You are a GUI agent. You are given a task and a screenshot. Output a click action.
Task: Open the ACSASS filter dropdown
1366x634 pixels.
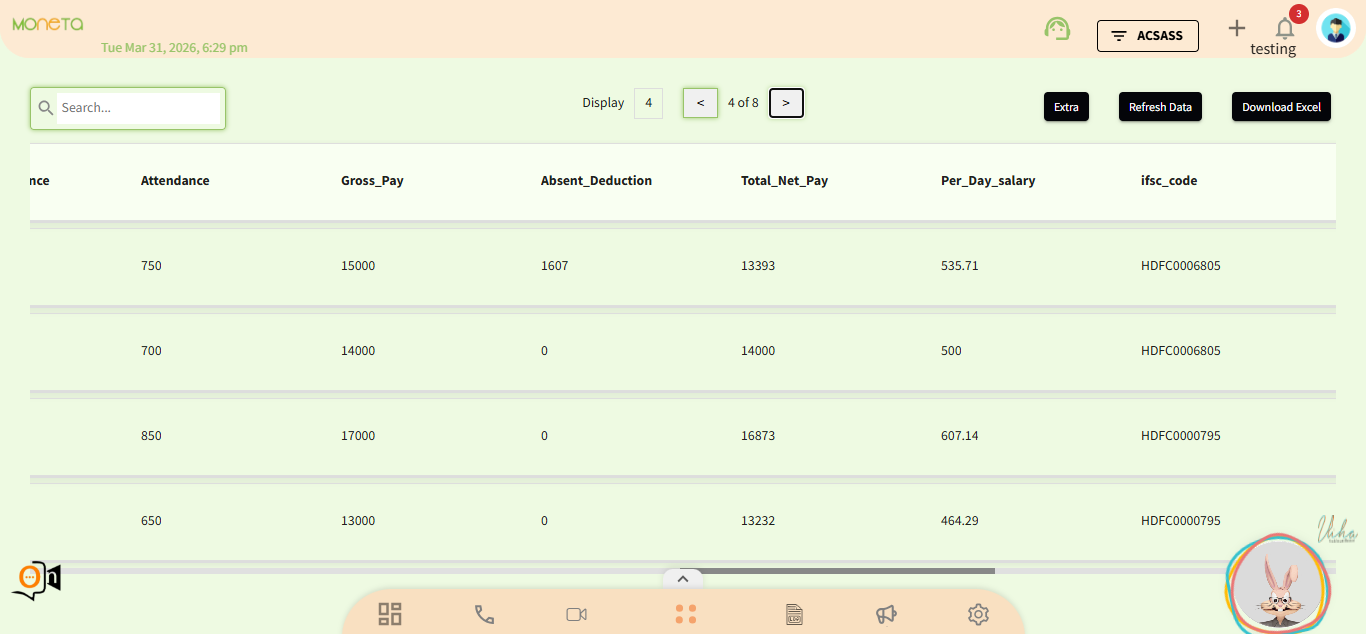[x=1147, y=36]
